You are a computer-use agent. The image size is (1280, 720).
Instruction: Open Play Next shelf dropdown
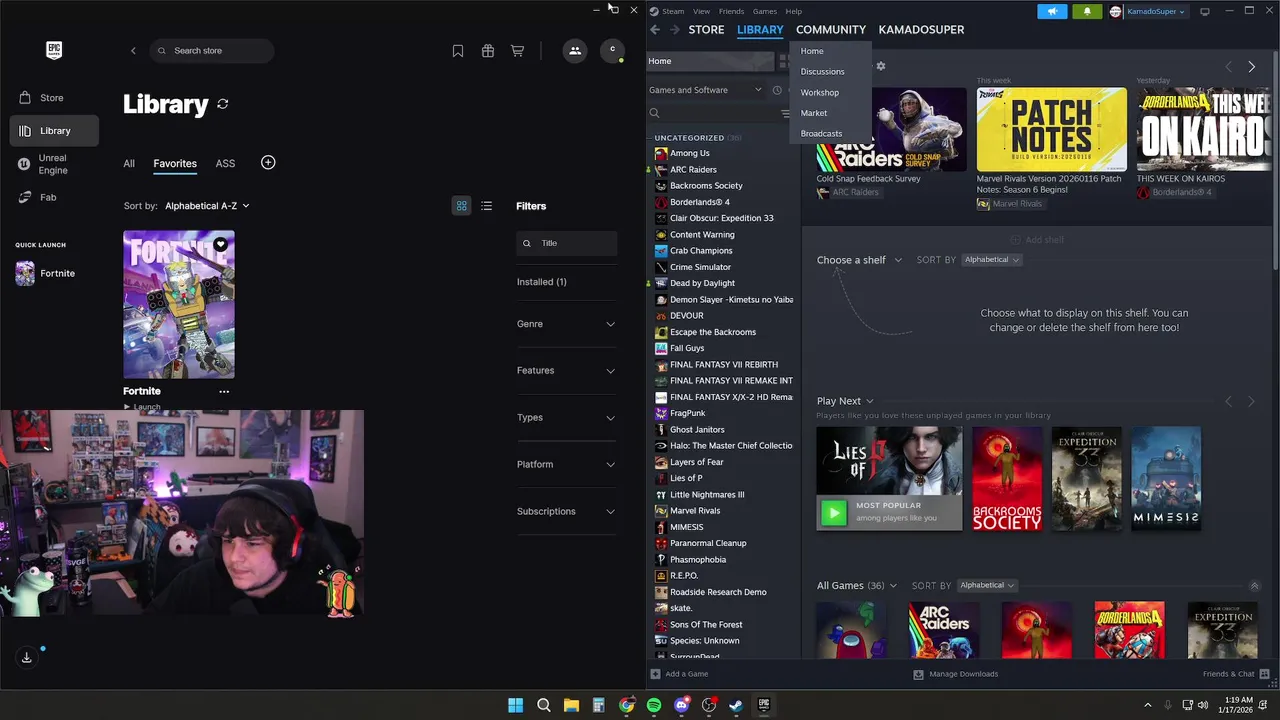point(845,401)
